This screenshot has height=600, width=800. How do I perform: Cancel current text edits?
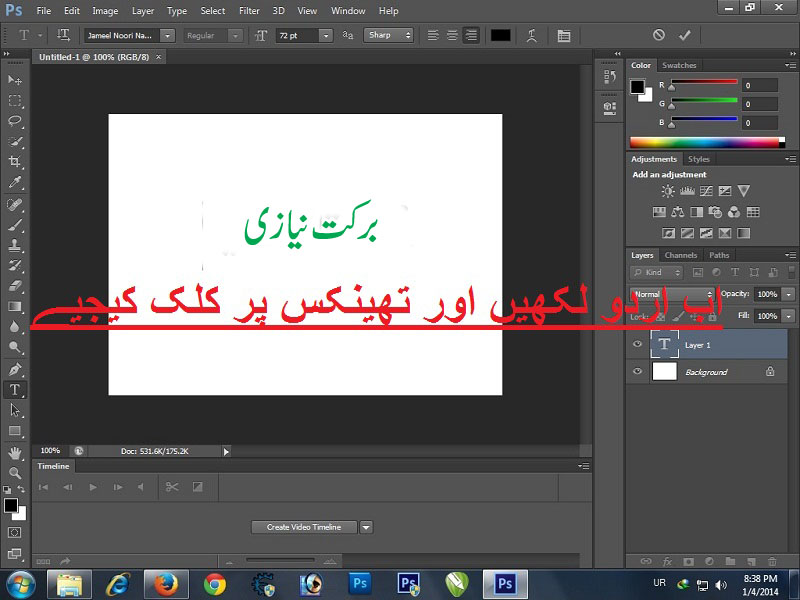tap(659, 35)
